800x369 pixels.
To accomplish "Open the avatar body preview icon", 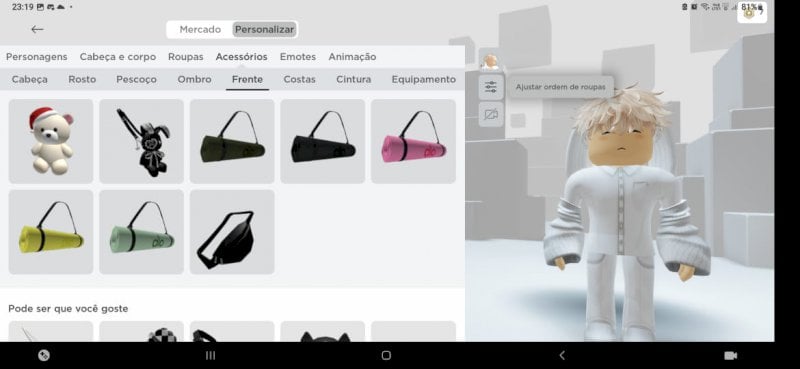I will pos(491,61).
